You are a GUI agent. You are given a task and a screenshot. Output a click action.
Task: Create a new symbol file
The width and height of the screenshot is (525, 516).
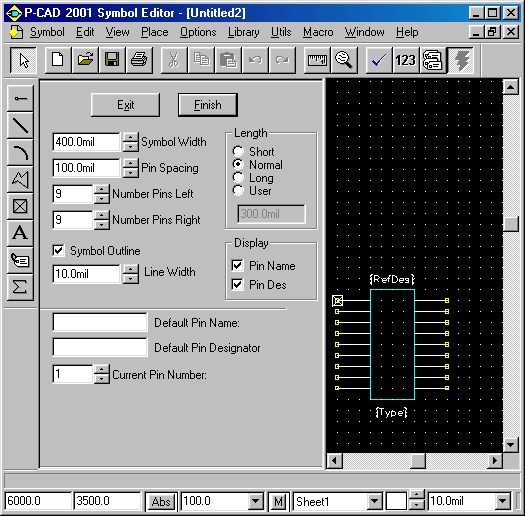[x=58, y=60]
